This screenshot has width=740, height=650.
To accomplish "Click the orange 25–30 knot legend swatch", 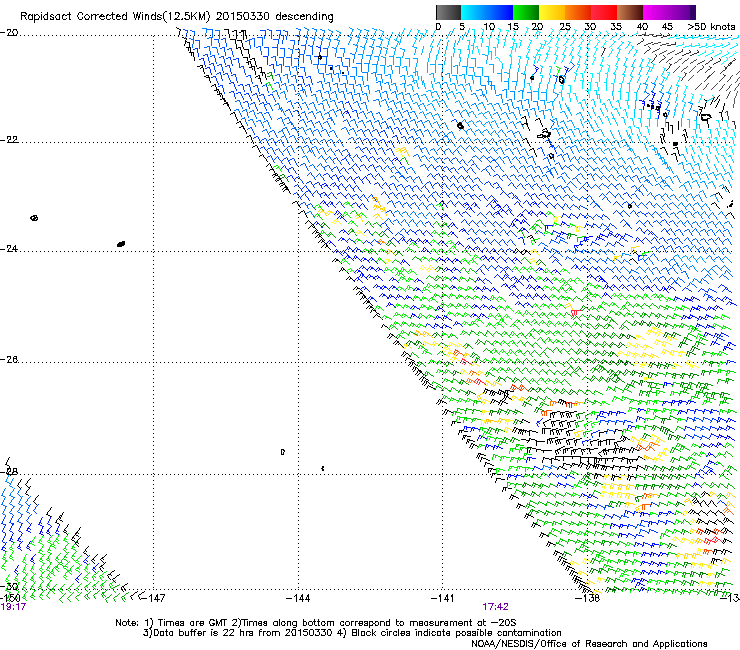I will point(578,12).
